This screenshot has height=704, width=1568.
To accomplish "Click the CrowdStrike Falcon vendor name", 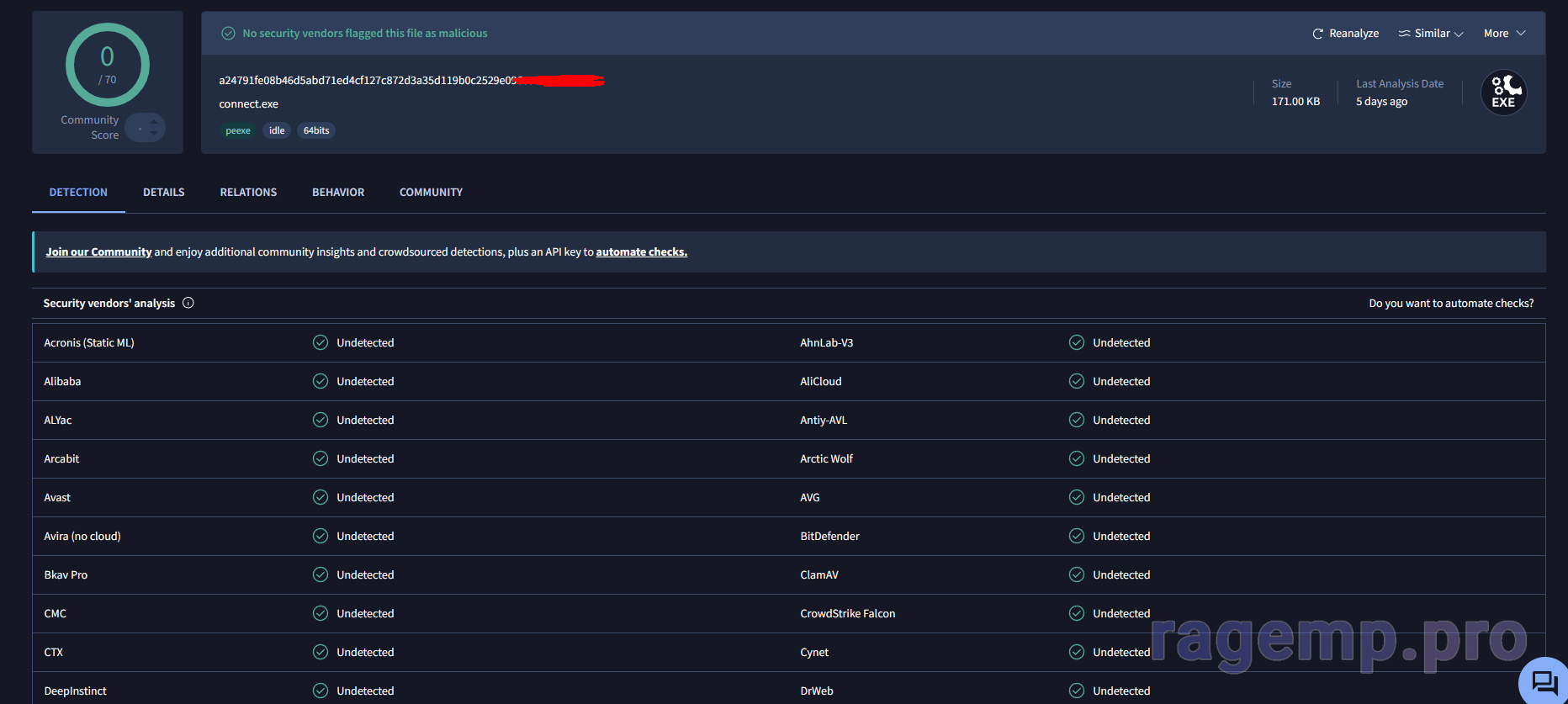I will pos(848,614).
